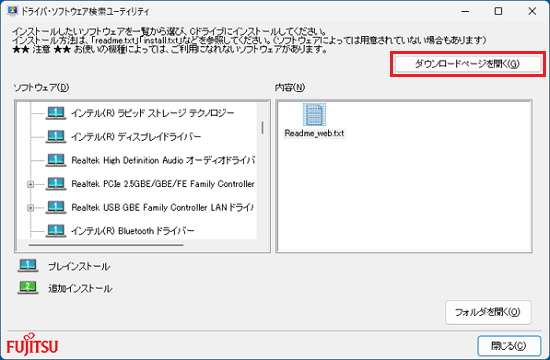The width and height of the screenshot is (550, 360).
Task: Close the window with the X button
Action: click(x=532, y=11)
